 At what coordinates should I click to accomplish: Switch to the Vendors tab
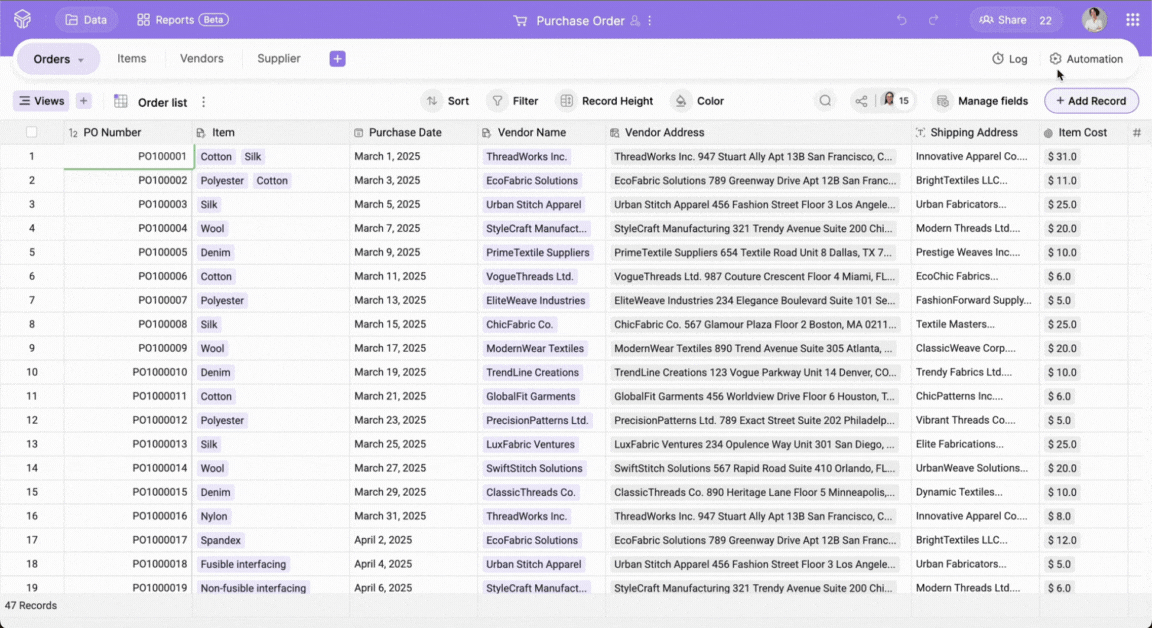coord(202,59)
